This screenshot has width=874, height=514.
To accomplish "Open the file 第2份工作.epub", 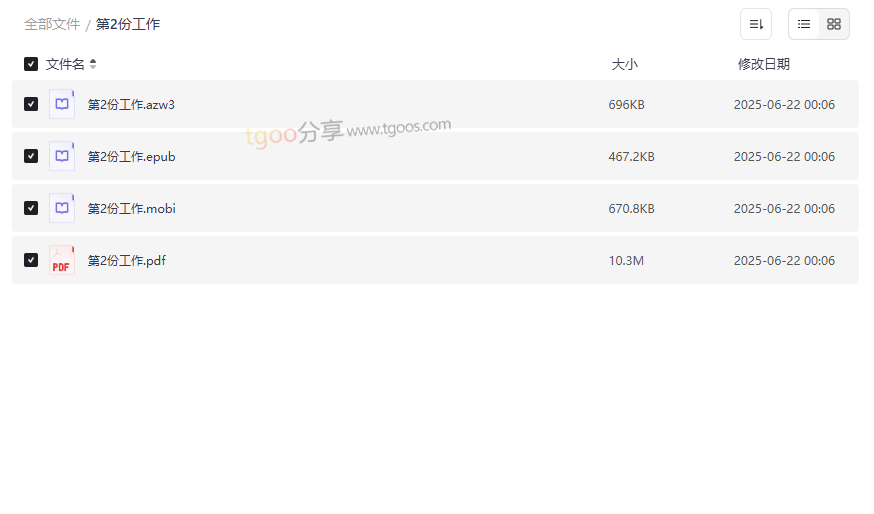I will click(131, 157).
